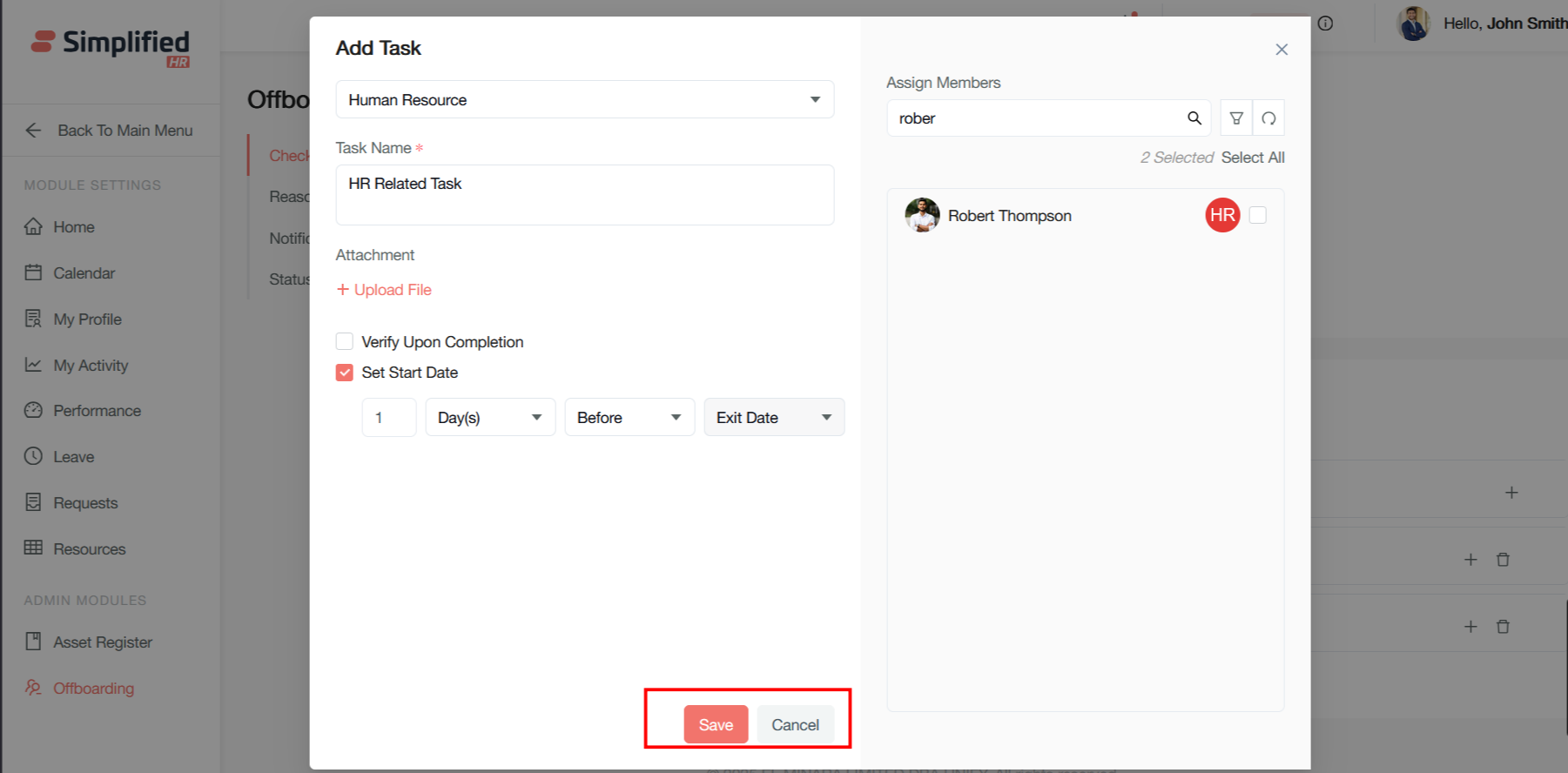Open Calendar from the sidebar

coord(83,273)
